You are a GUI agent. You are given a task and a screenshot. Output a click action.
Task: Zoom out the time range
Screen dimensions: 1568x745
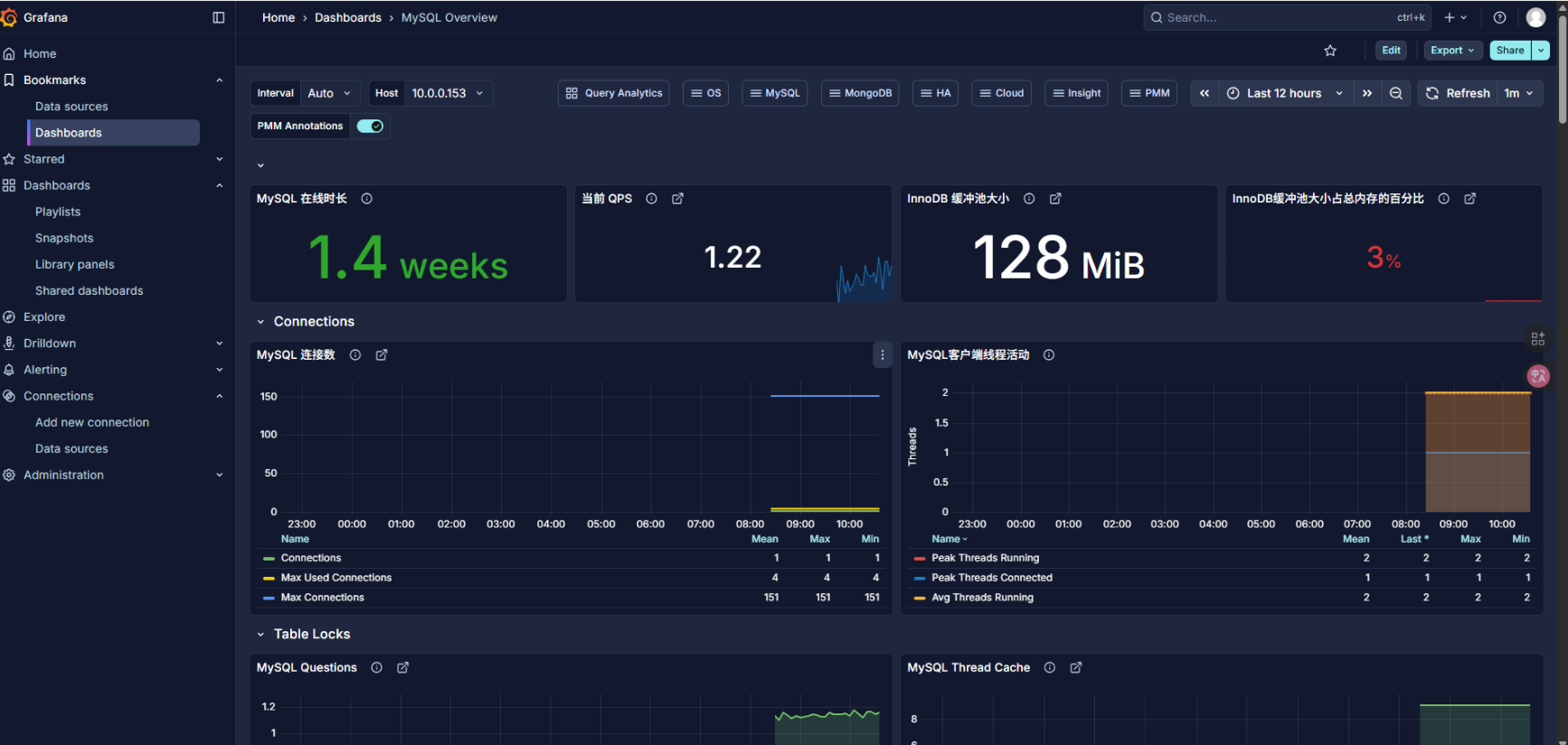click(x=1396, y=93)
